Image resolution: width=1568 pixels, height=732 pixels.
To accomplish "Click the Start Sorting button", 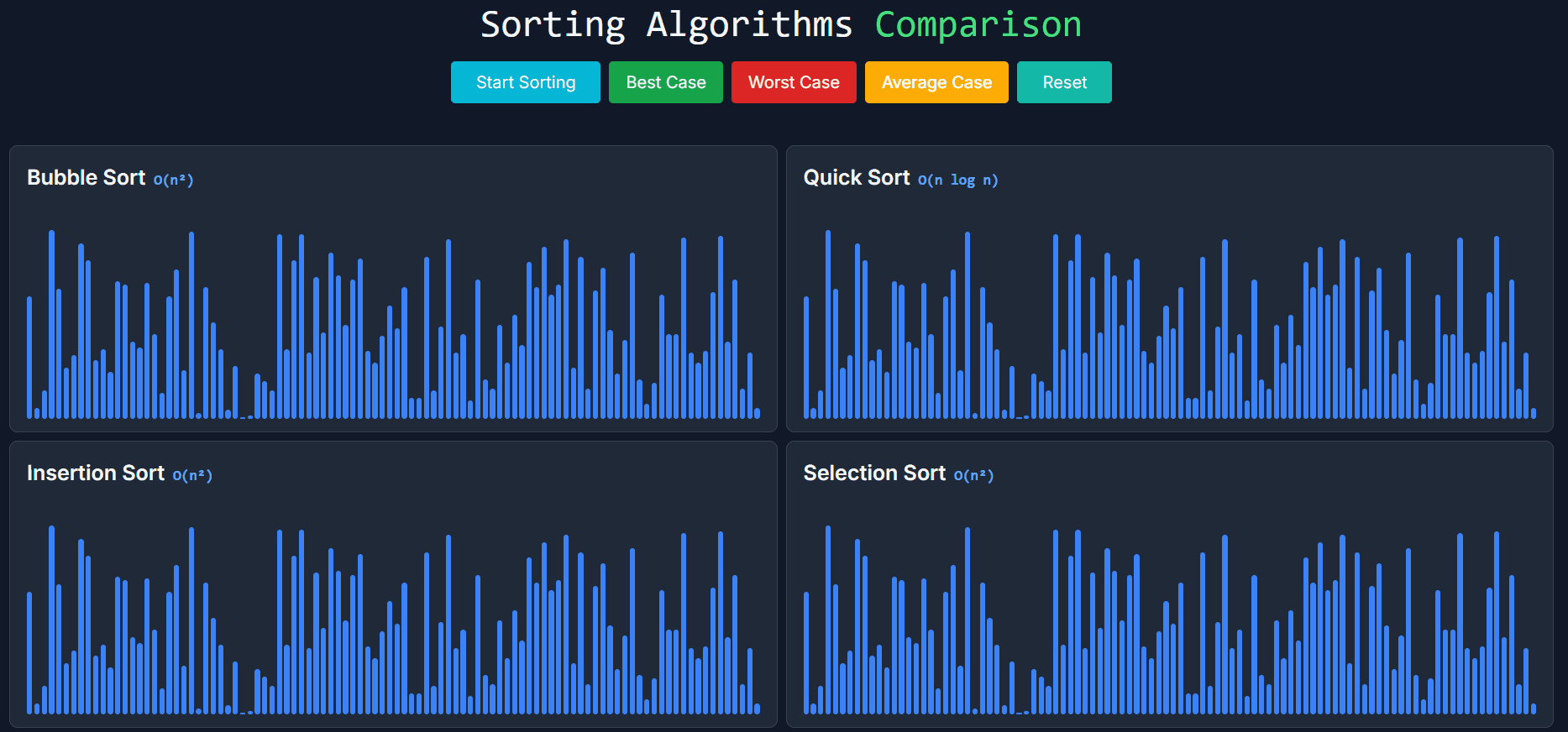I will (x=525, y=82).
